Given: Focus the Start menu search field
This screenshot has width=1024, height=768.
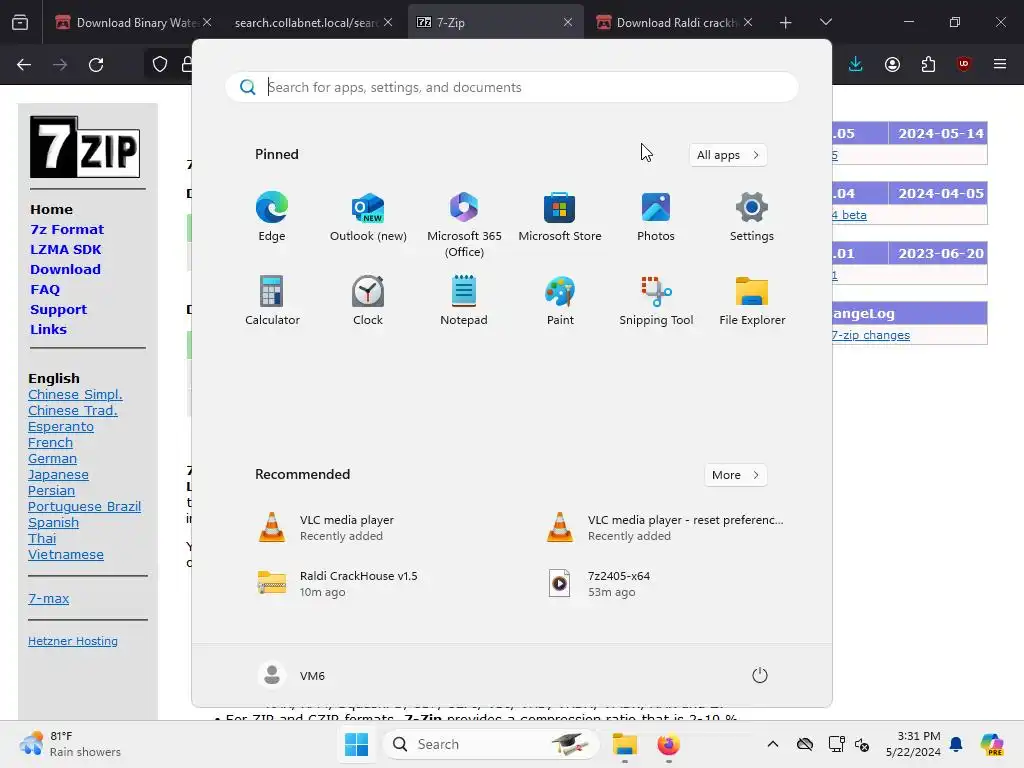Looking at the screenshot, I should click(x=512, y=87).
